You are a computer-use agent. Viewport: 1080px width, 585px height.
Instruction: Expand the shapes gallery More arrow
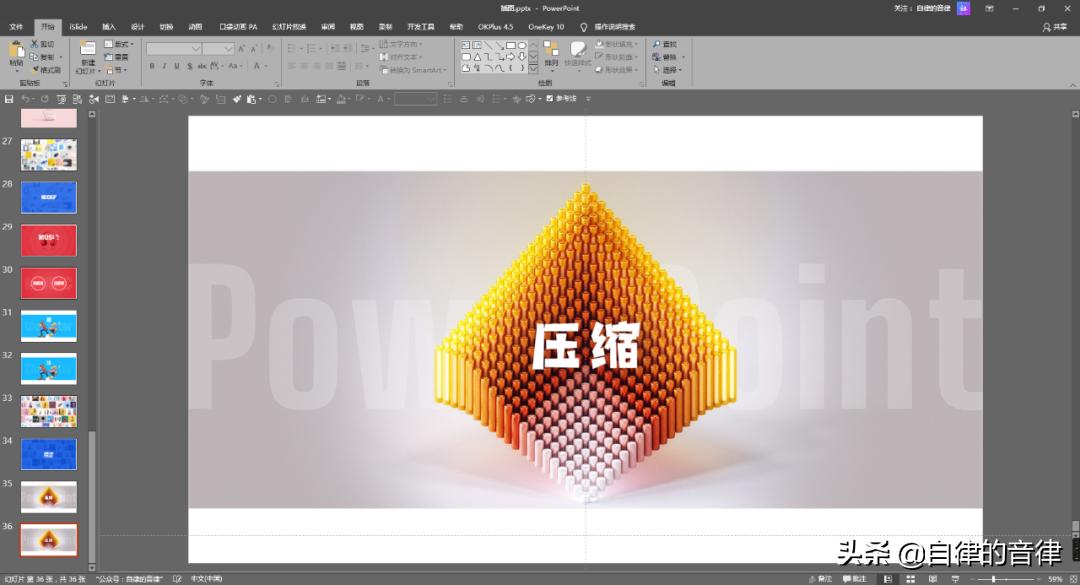pyautogui.click(x=533, y=68)
